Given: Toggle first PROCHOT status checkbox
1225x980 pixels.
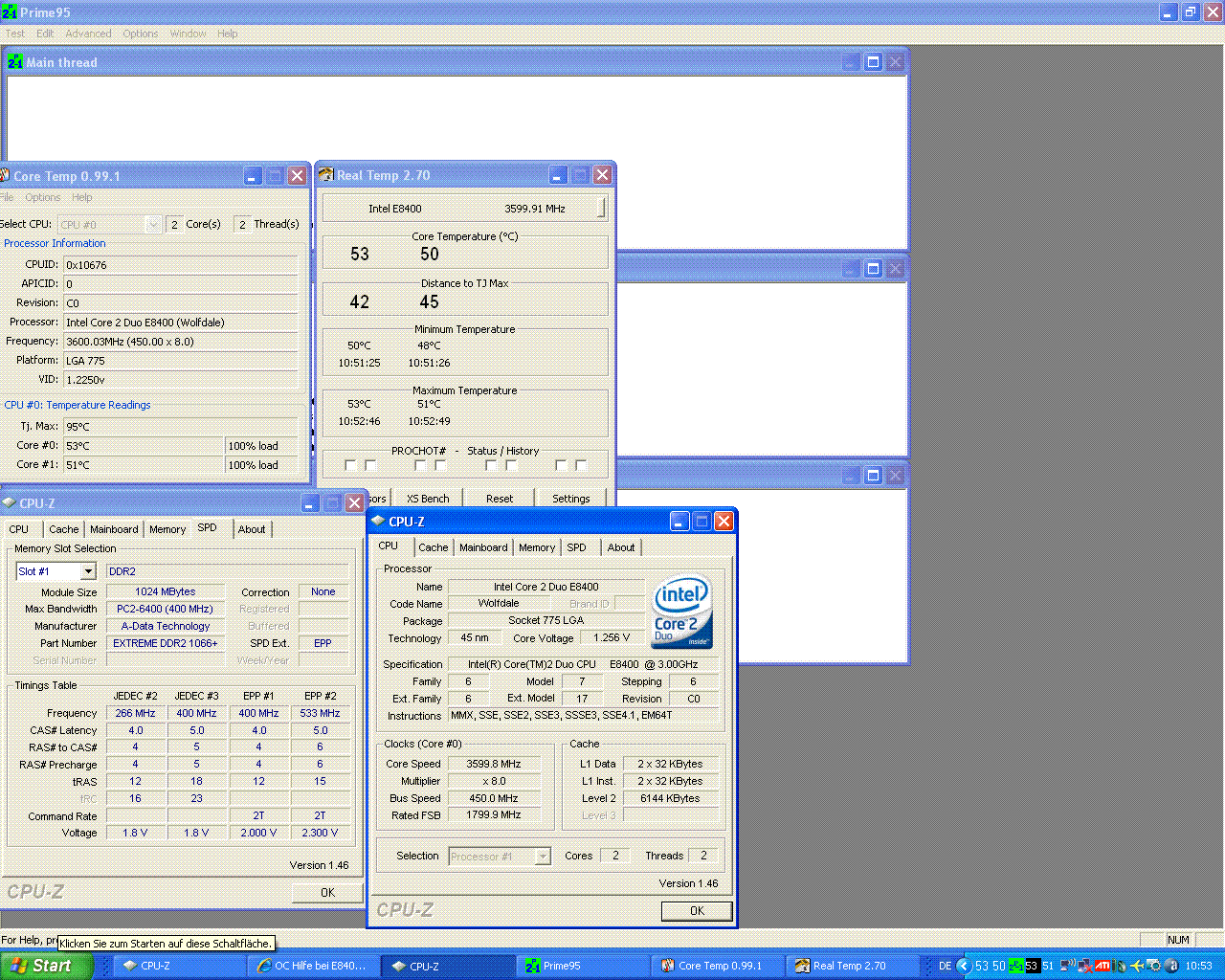Looking at the screenshot, I should click(350, 465).
